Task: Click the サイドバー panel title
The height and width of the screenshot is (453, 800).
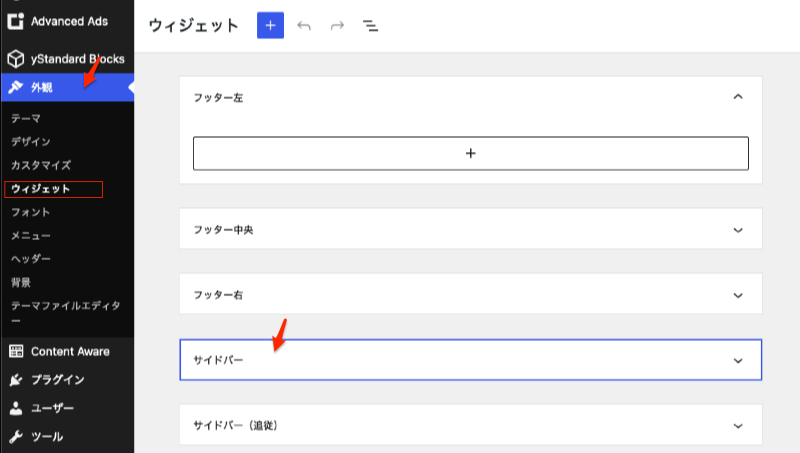Action: 218,360
